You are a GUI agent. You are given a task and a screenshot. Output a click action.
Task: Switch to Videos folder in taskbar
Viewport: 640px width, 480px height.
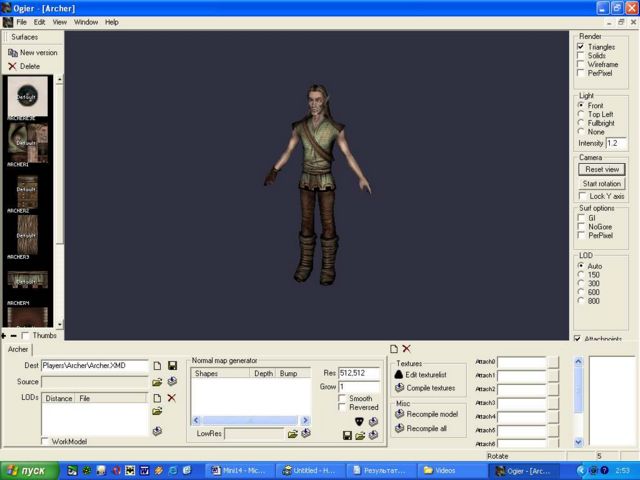point(450,471)
